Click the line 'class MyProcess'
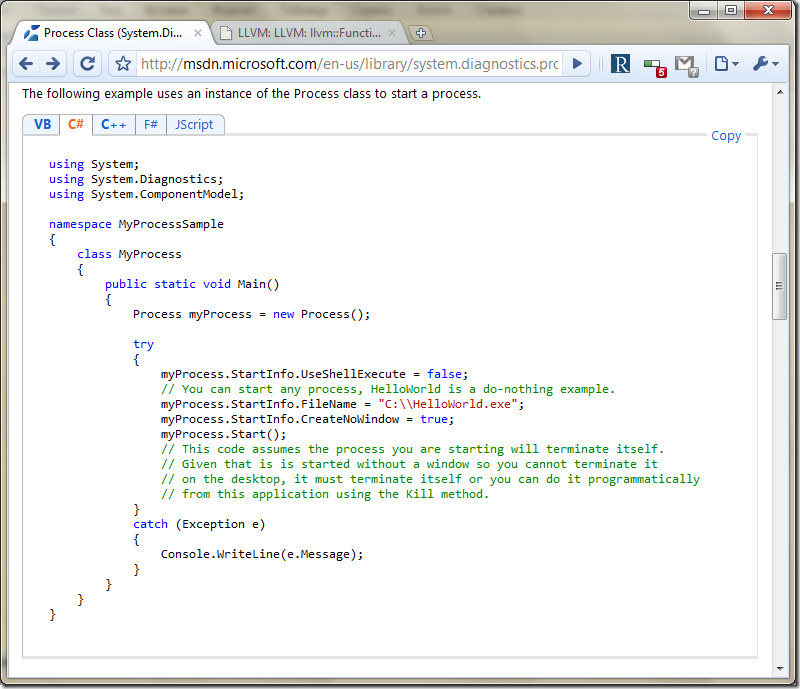The height and width of the screenshot is (689, 800). coord(129,254)
